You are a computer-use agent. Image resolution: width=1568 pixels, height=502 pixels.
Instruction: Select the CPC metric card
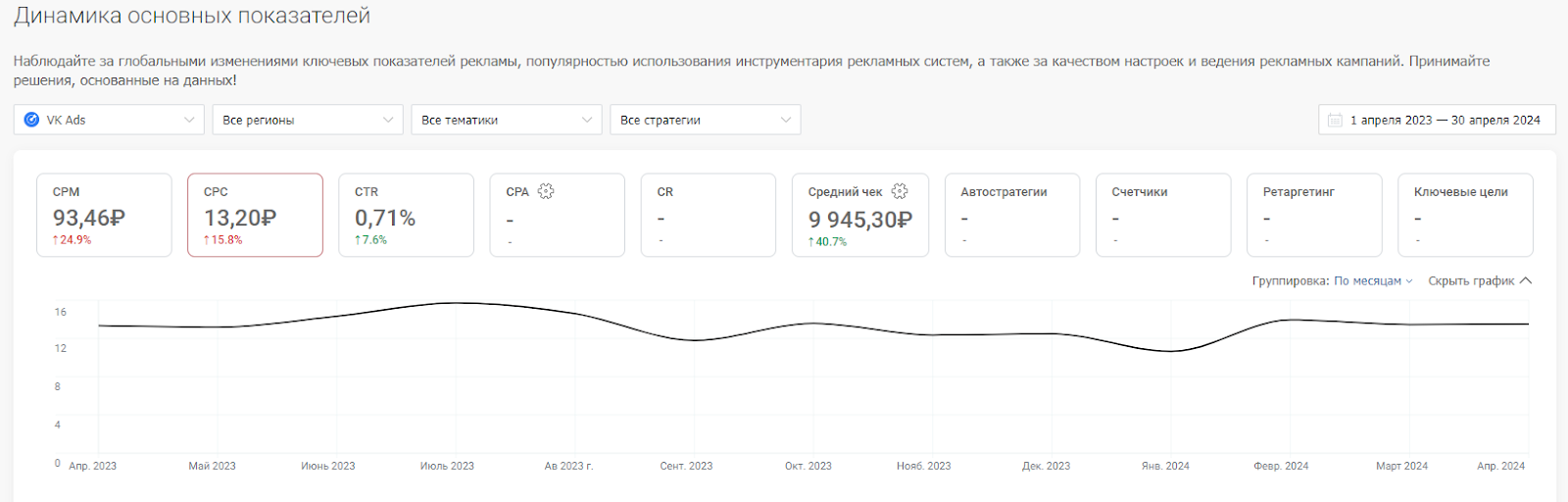pos(255,215)
